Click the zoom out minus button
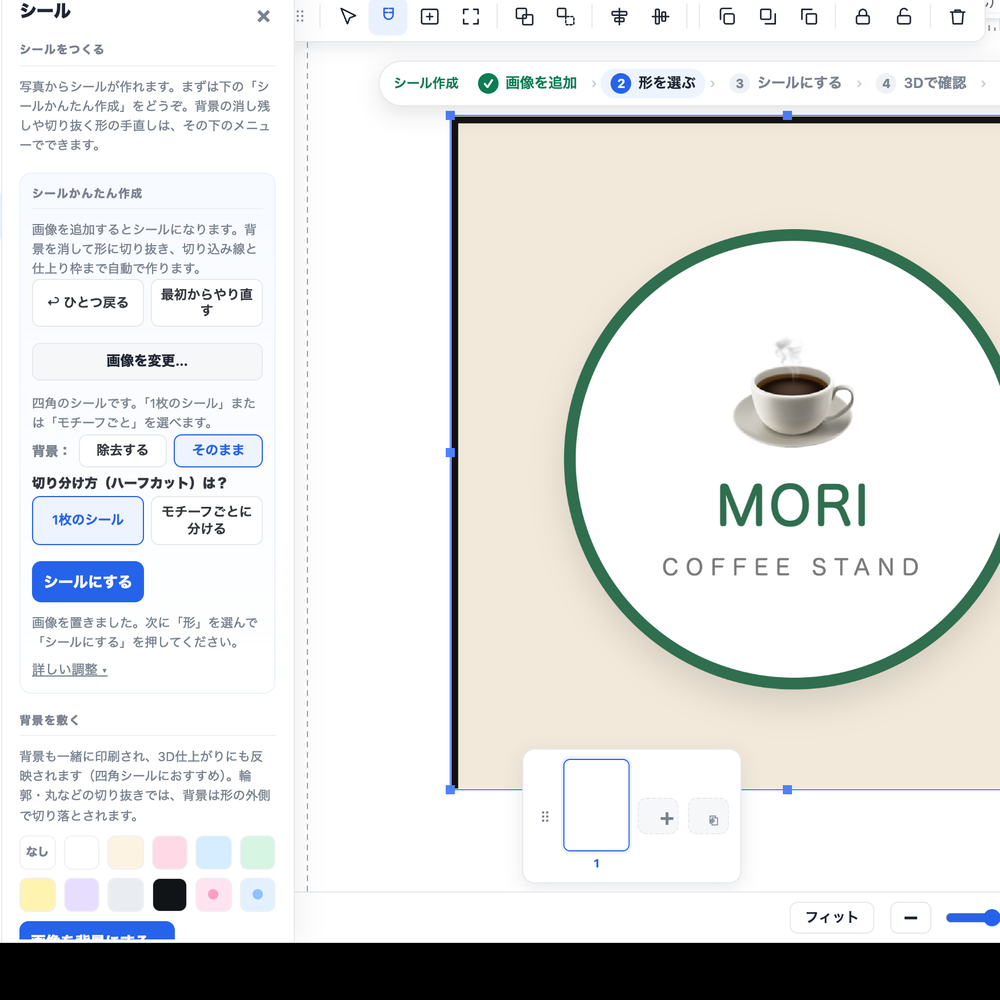Image resolution: width=1000 pixels, height=1000 pixels. coord(911,918)
